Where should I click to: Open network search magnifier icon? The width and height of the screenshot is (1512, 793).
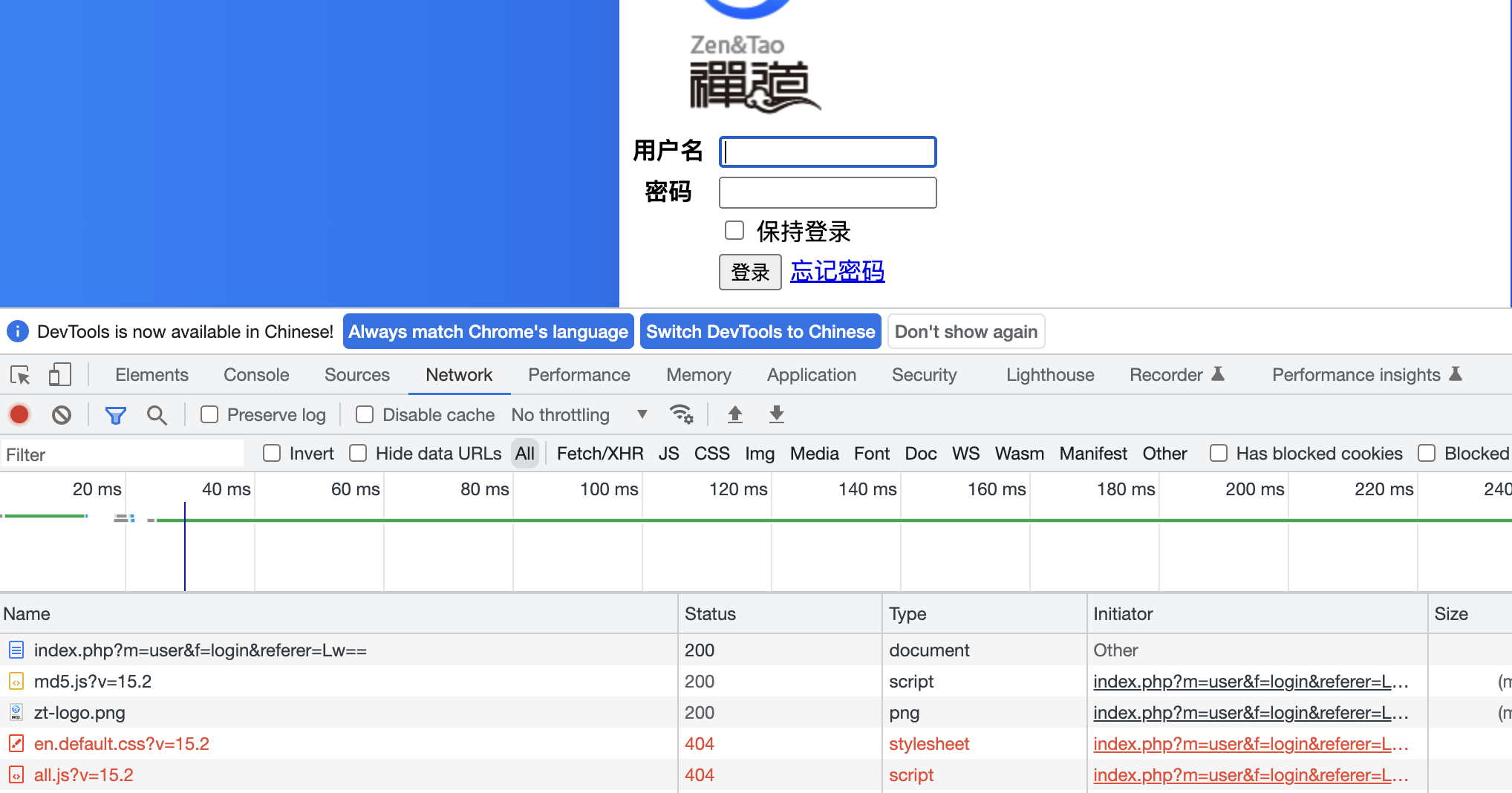pyautogui.click(x=156, y=415)
